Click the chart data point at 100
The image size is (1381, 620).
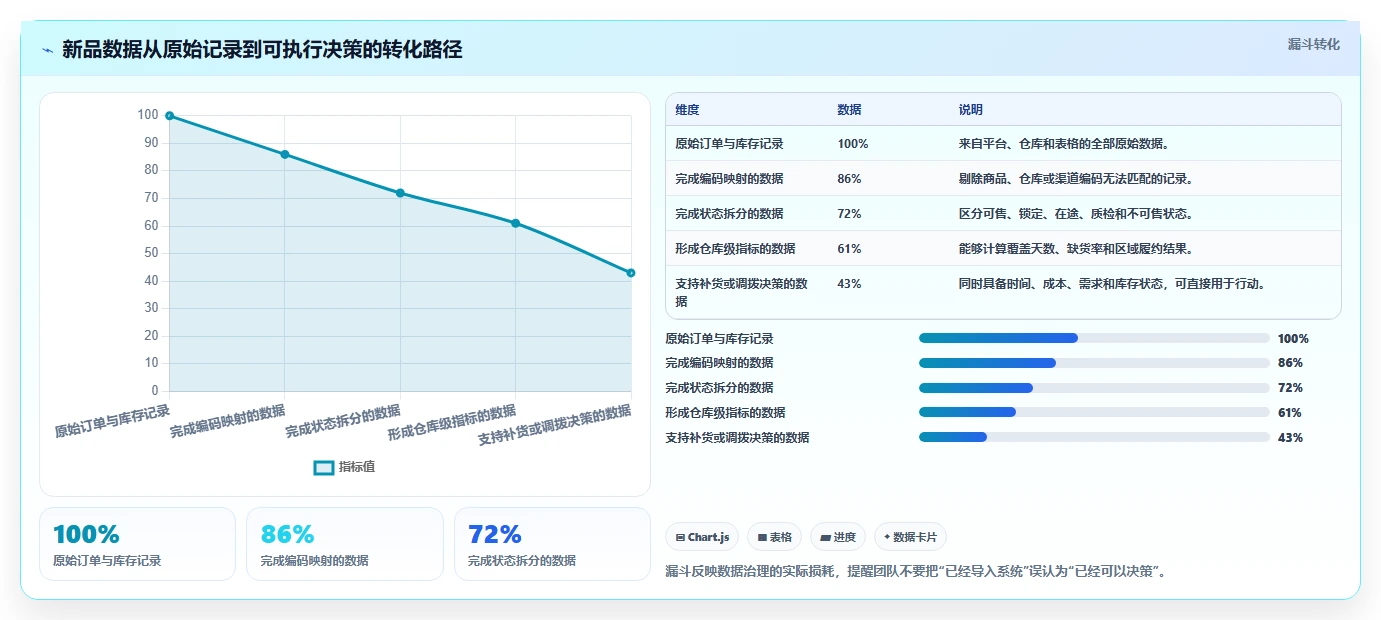coord(170,116)
